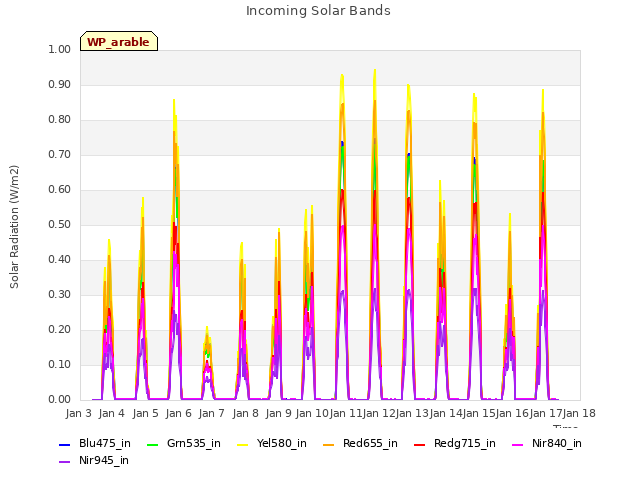Click the Jan 7 x-axis date label
Screen dimensions: 640x480
[x=212, y=413]
